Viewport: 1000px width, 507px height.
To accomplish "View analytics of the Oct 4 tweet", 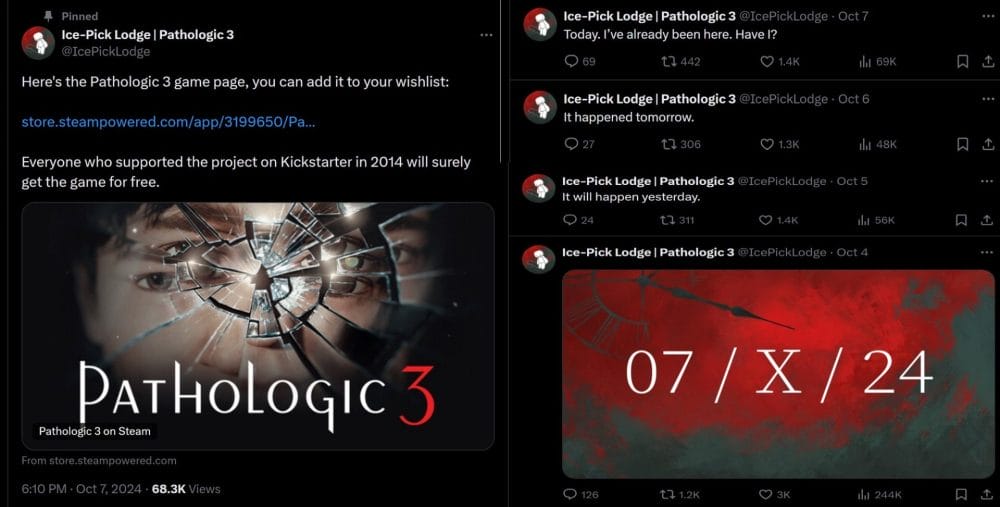I will pyautogui.click(x=880, y=494).
